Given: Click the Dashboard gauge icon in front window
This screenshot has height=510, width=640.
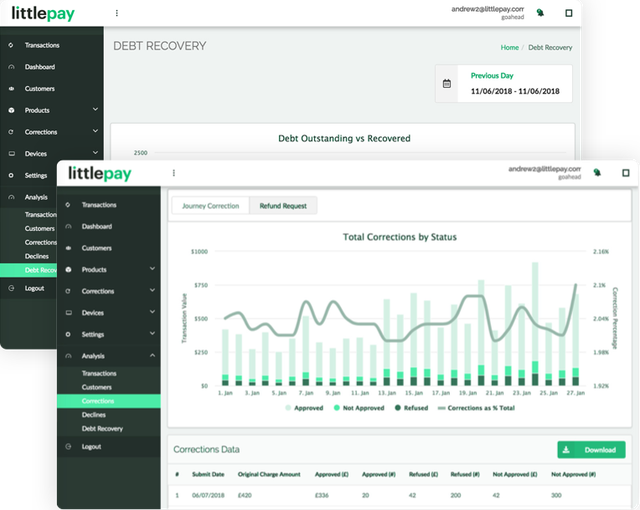Looking at the screenshot, I should pyautogui.click(x=68, y=226).
